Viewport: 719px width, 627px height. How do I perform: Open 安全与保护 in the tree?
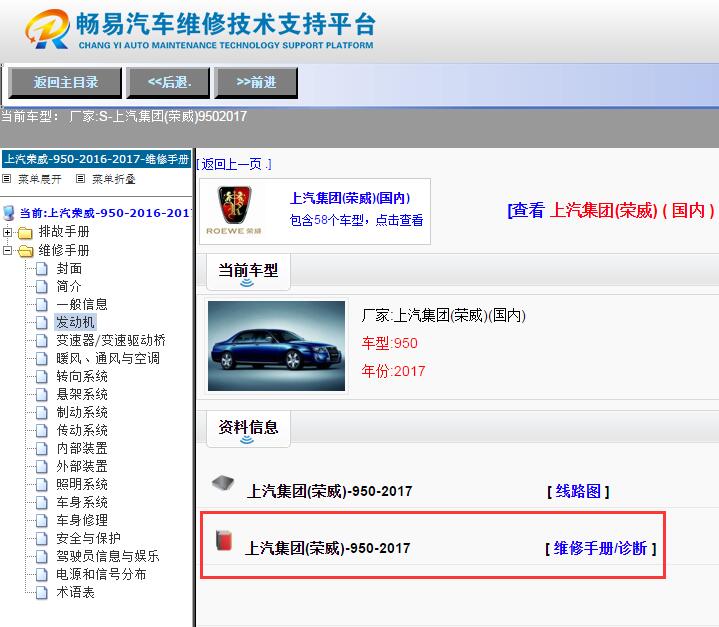point(88,538)
